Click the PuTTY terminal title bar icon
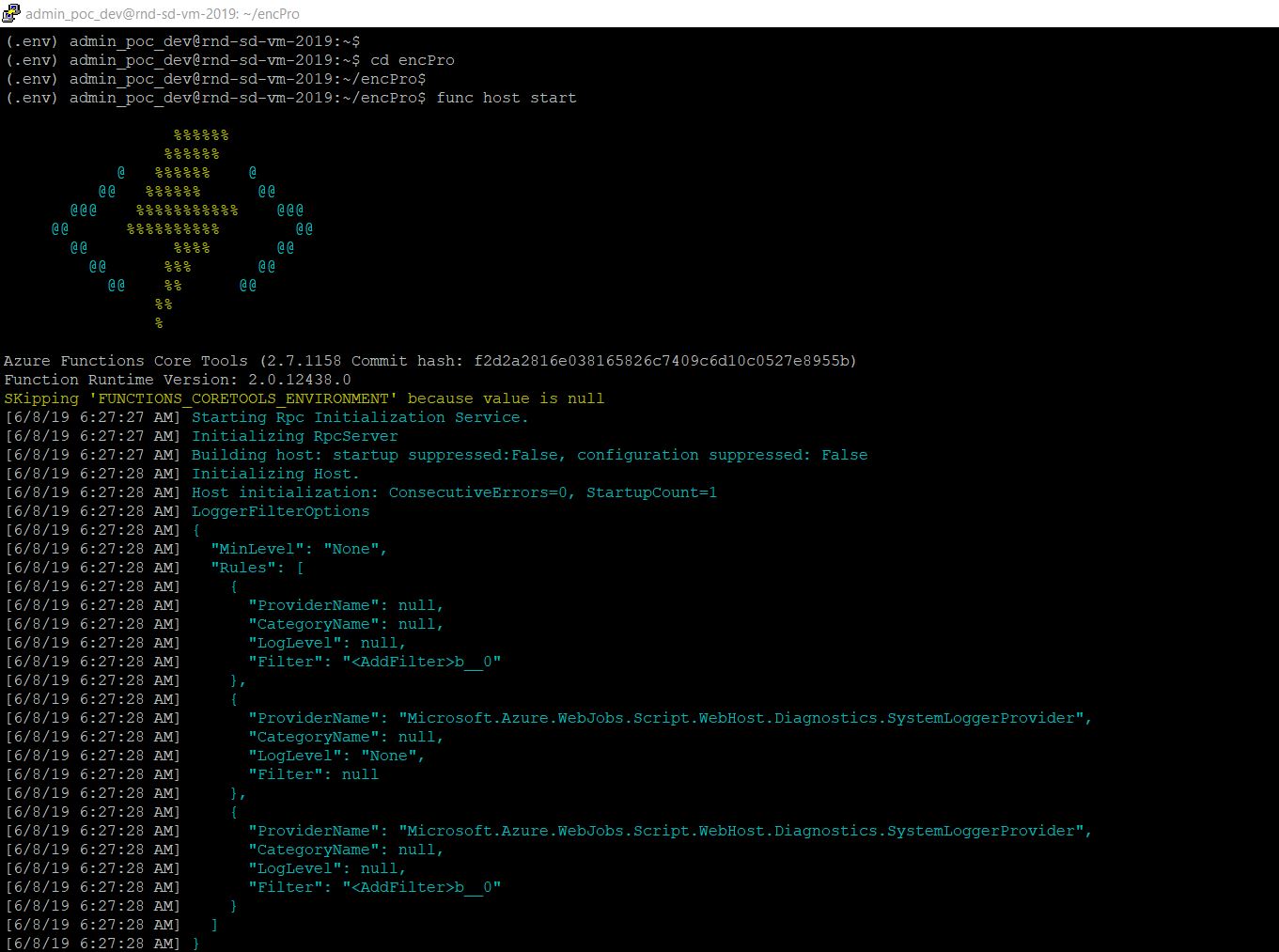Image resolution: width=1279 pixels, height=952 pixels. point(8,13)
